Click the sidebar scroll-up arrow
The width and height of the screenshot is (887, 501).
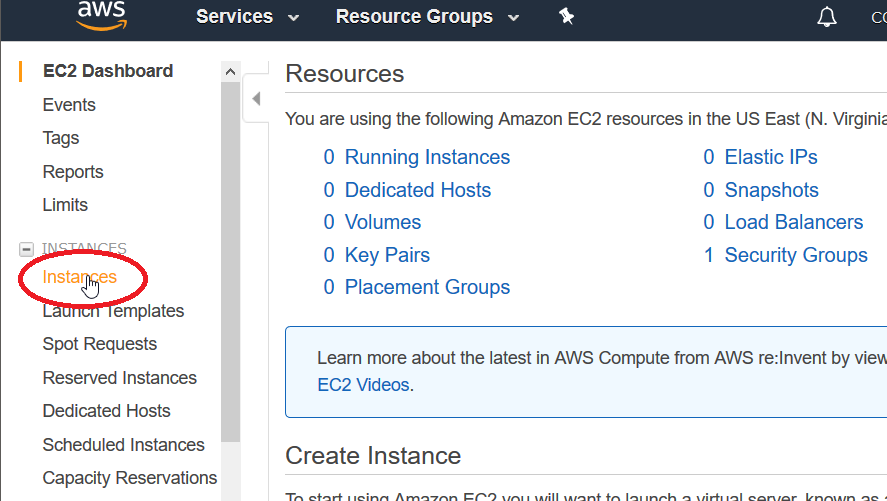click(x=230, y=71)
